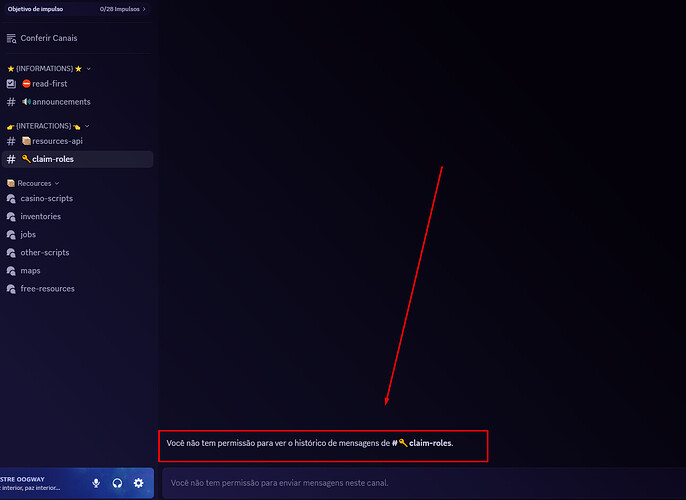Click the INFORMATIONS category label
The image size is (686, 500).
click(45, 69)
